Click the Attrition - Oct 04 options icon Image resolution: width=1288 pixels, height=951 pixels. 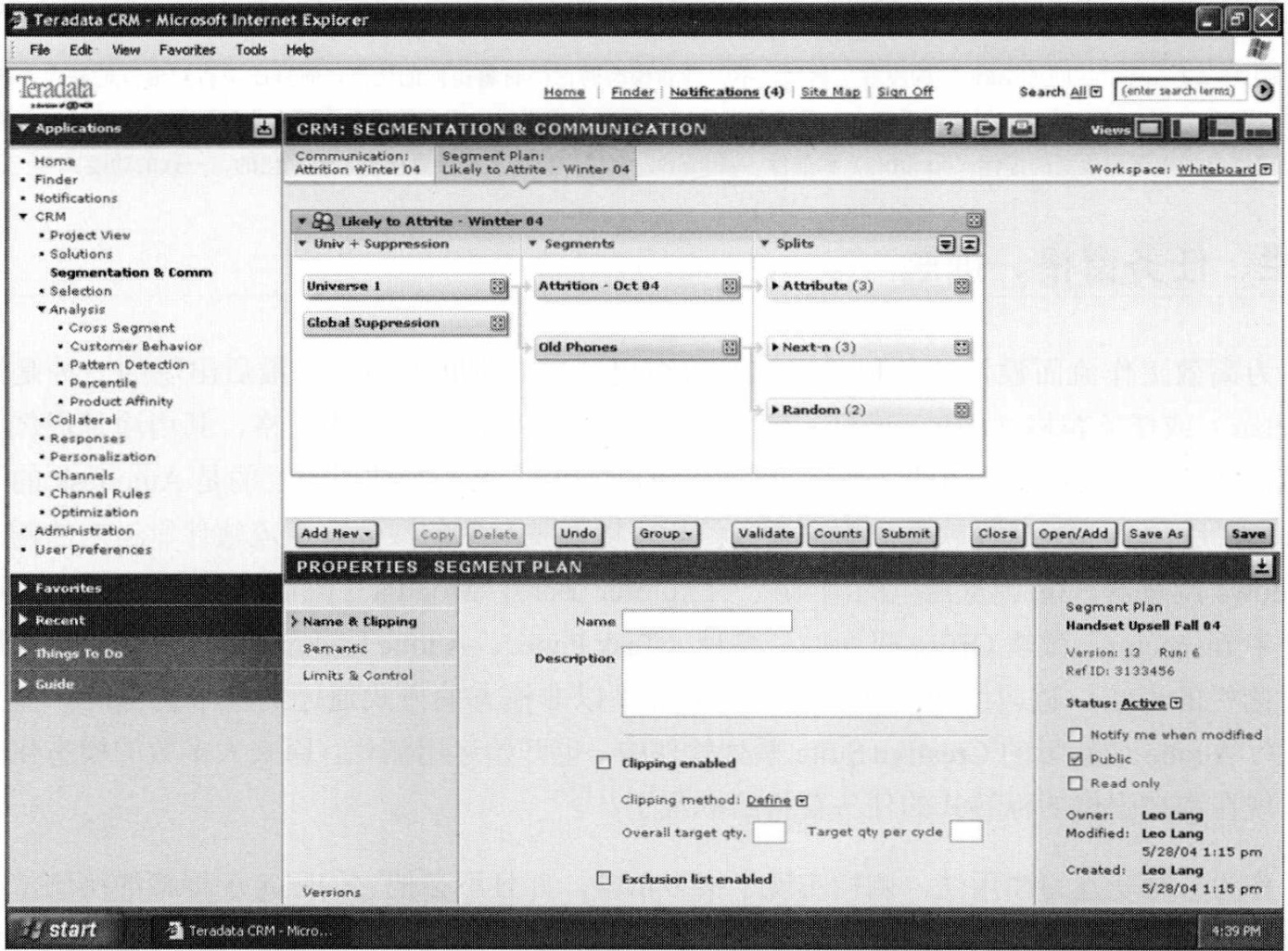pyautogui.click(x=731, y=286)
